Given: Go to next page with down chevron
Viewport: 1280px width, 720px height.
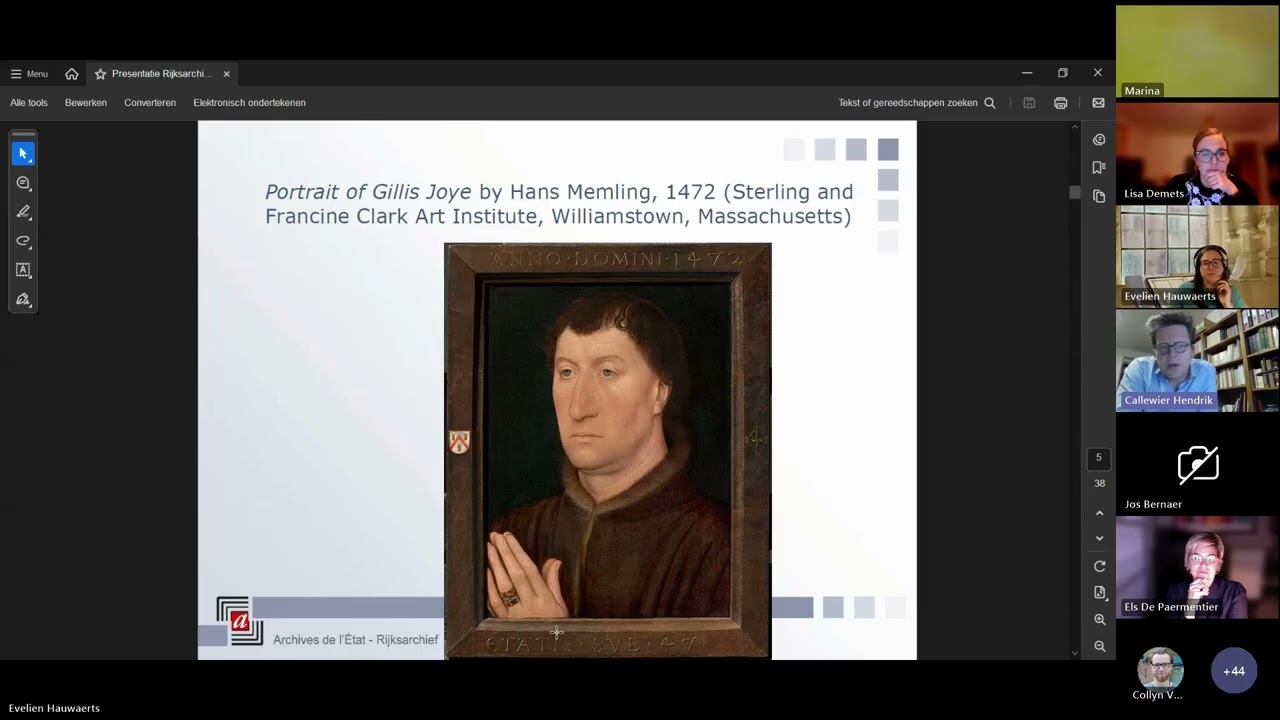Looking at the screenshot, I should [x=1099, y=538].
